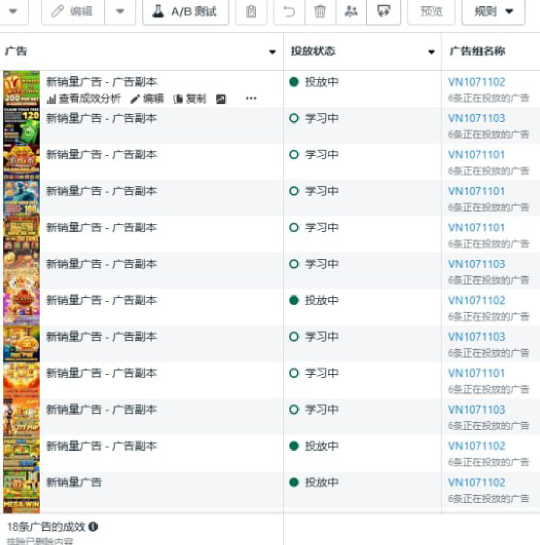Click the audience people icon in toolbar
540x545 pixels.
tap(351, 12)
